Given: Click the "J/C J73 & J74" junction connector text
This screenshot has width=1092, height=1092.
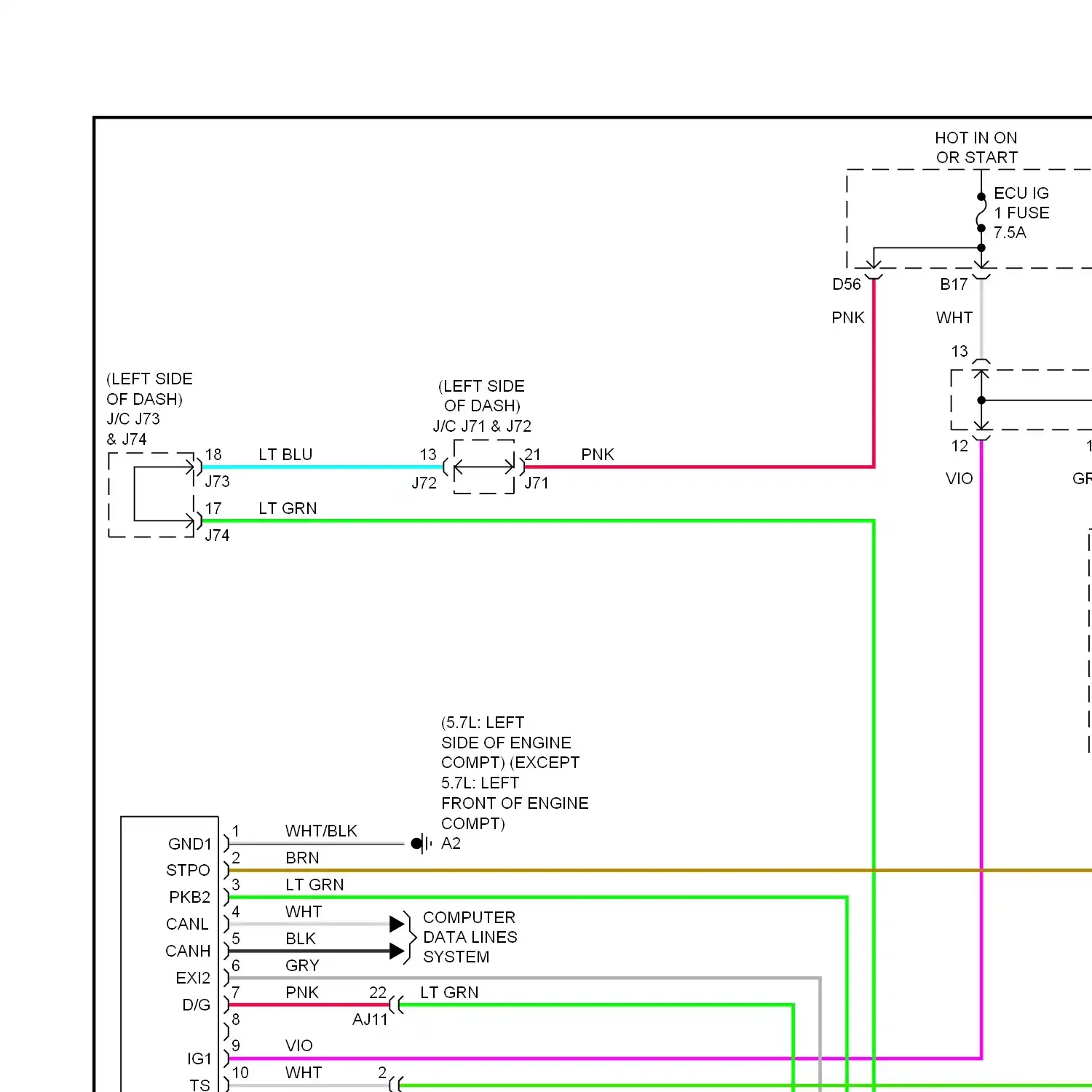Looking at the screenshot, I should 133,429.
